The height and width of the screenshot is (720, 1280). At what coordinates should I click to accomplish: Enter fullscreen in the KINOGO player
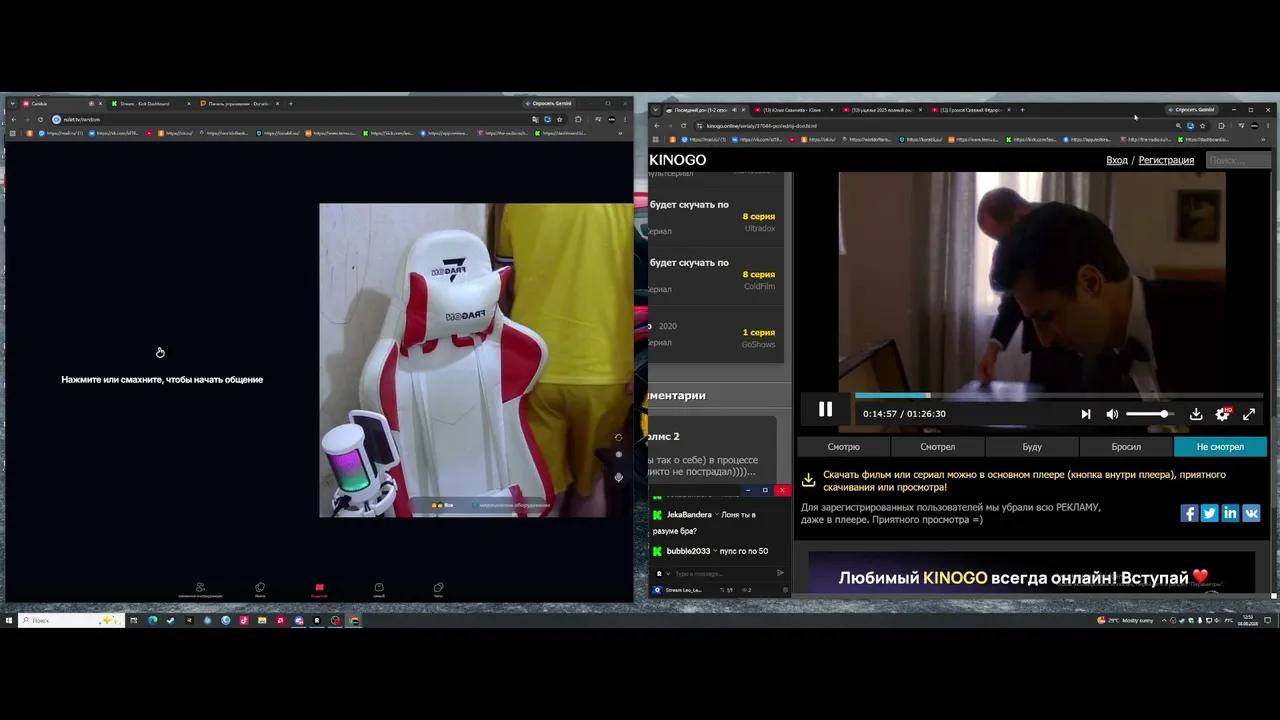click(x=1249, y=414)
